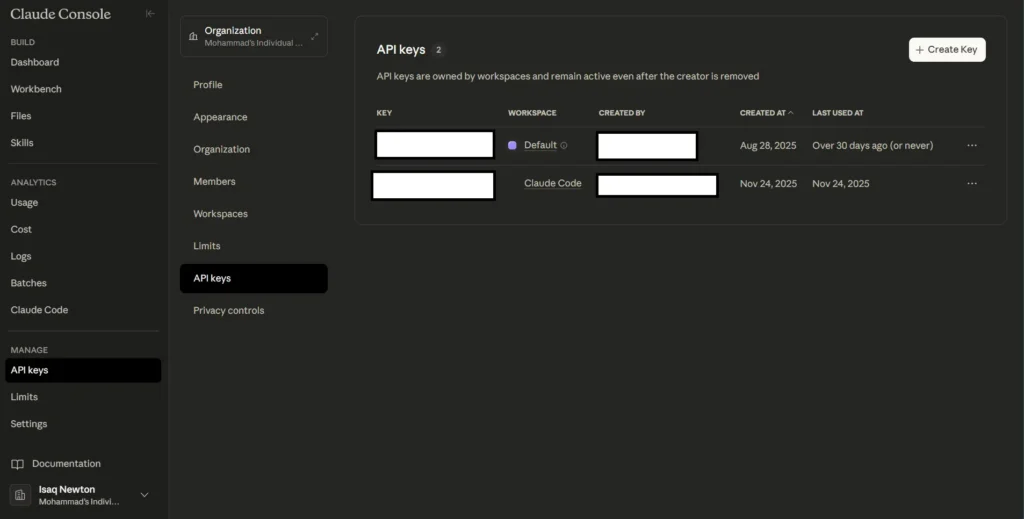The image size is (1024, 519).
Task: Select Members in the settings menu
Action: coord(214,182)
